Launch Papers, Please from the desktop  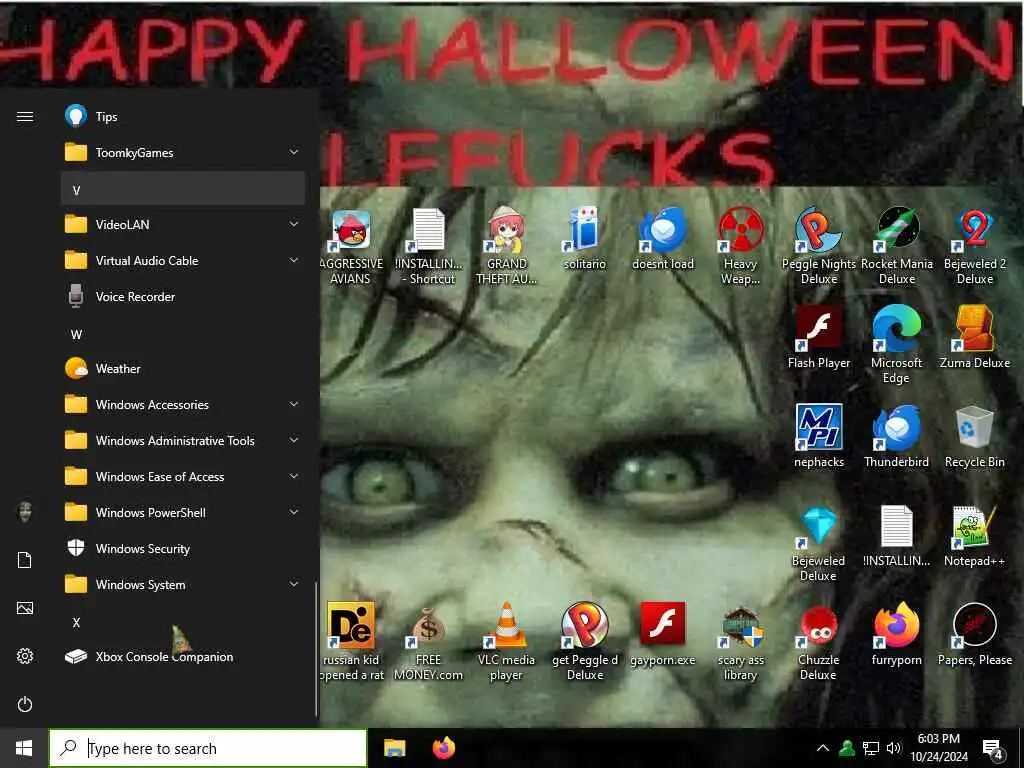(975, 635)
